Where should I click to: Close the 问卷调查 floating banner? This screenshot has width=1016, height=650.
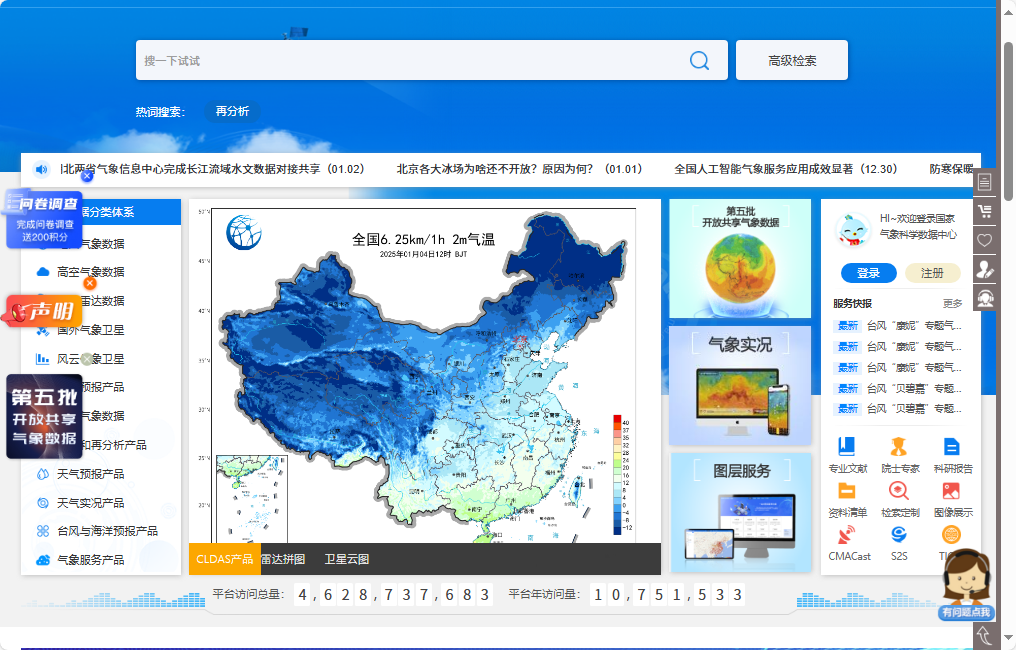pos(87,176)
